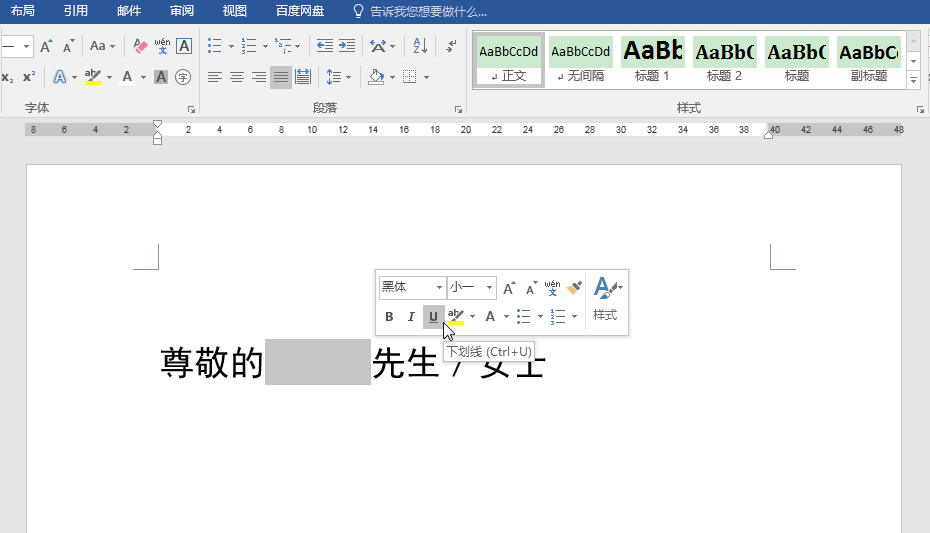The width and height of the screenshot is (930, 533).
Task: Click the format painter brush in mini toolbar
Action: (574, 288)
